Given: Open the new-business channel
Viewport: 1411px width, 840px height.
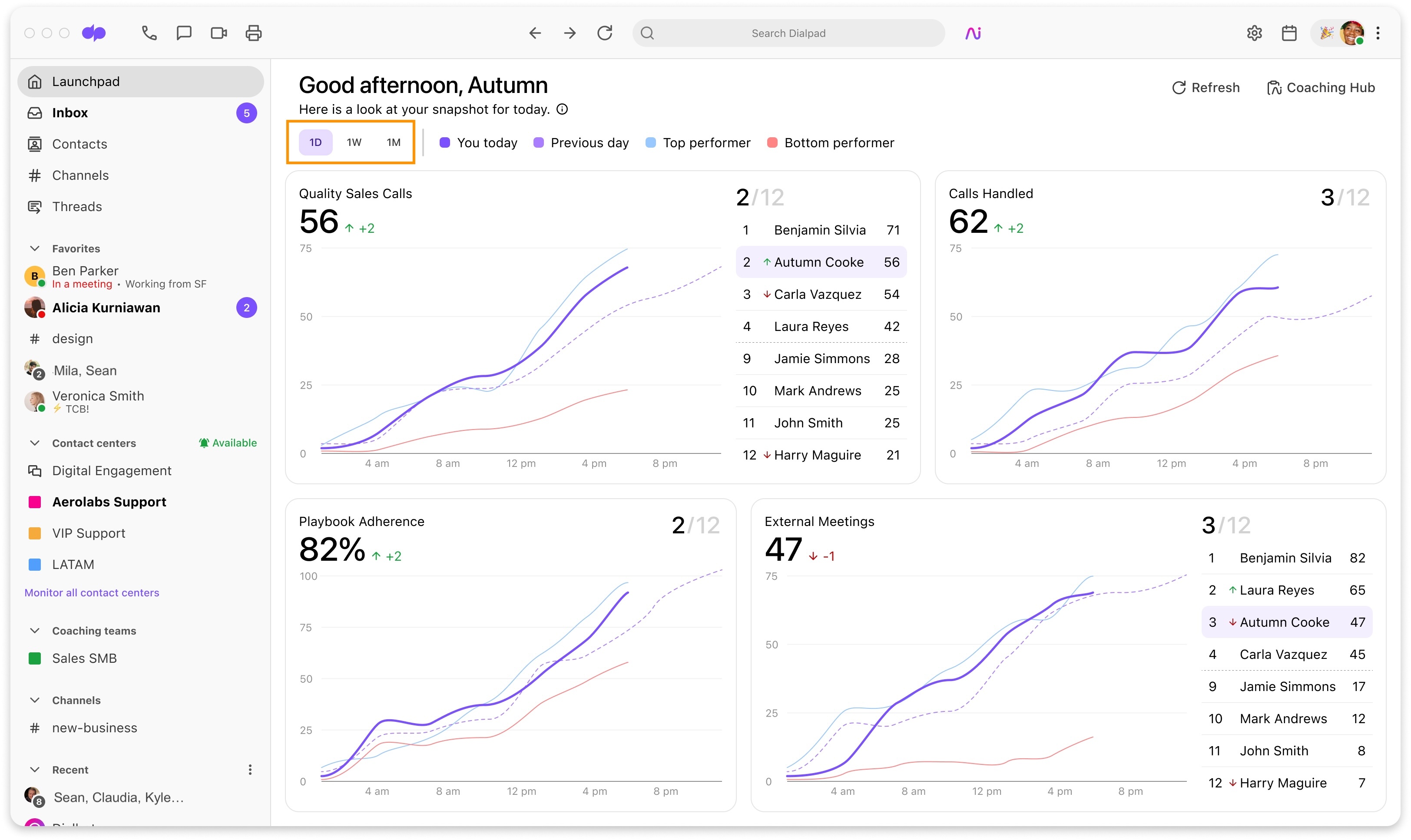Looking at the screenshot, I should [x=140, y=728].
